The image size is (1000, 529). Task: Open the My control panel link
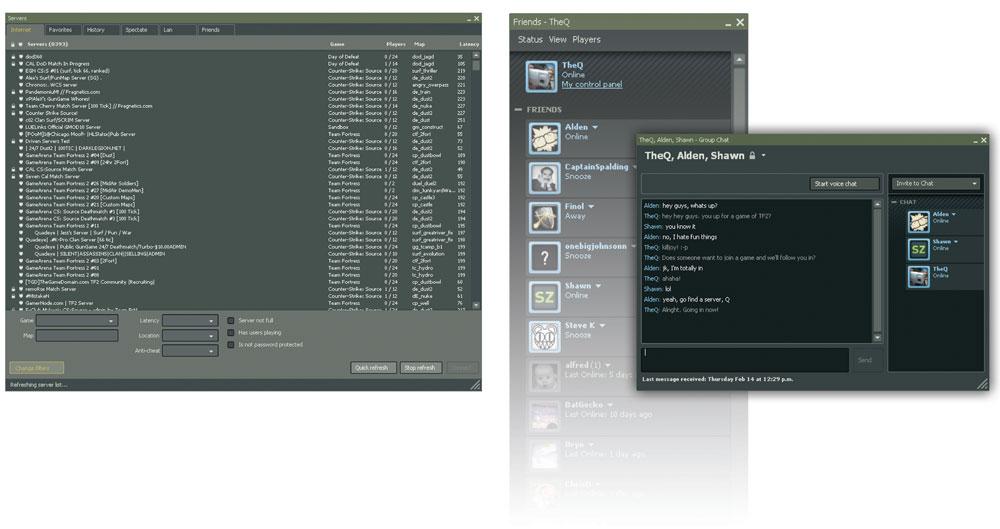tap(592, 84)
